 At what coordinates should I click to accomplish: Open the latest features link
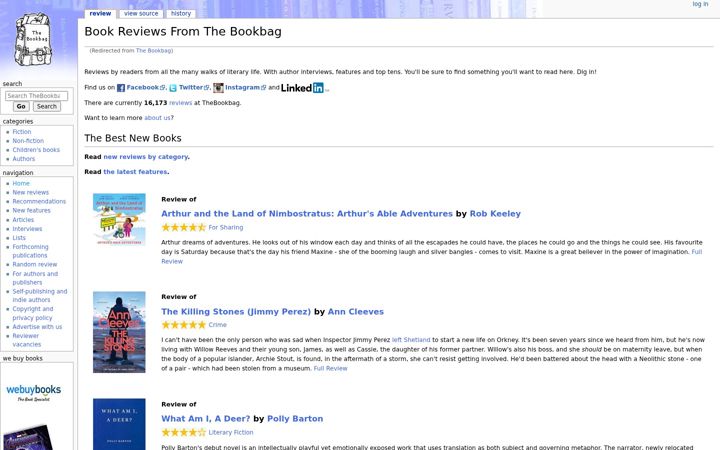coord(135,172)
